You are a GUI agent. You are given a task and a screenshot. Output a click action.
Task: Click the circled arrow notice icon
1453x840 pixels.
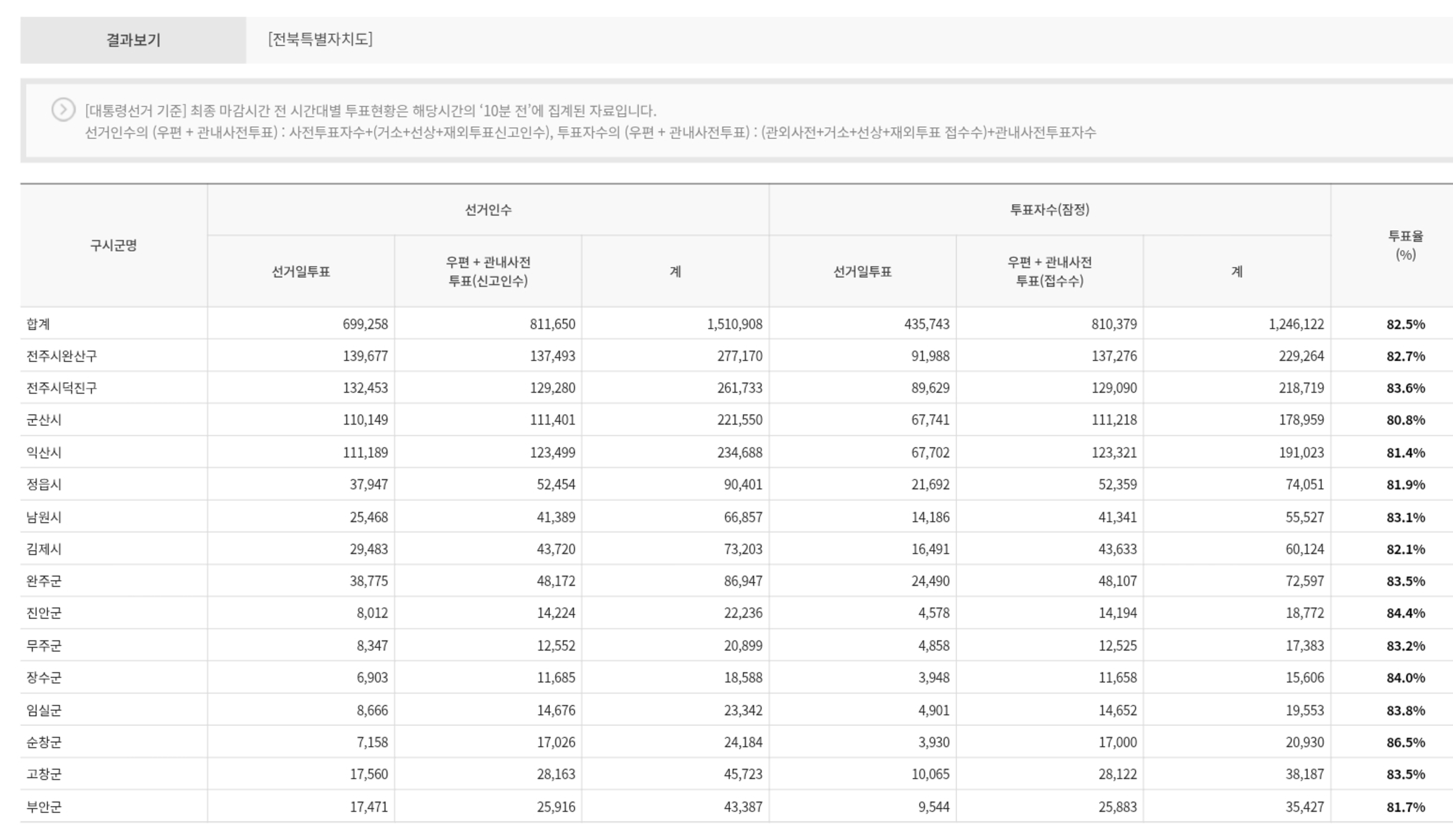tap(64, 109)
